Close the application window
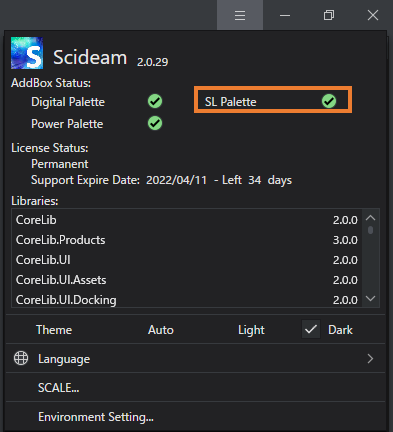 tap(373, 15)
